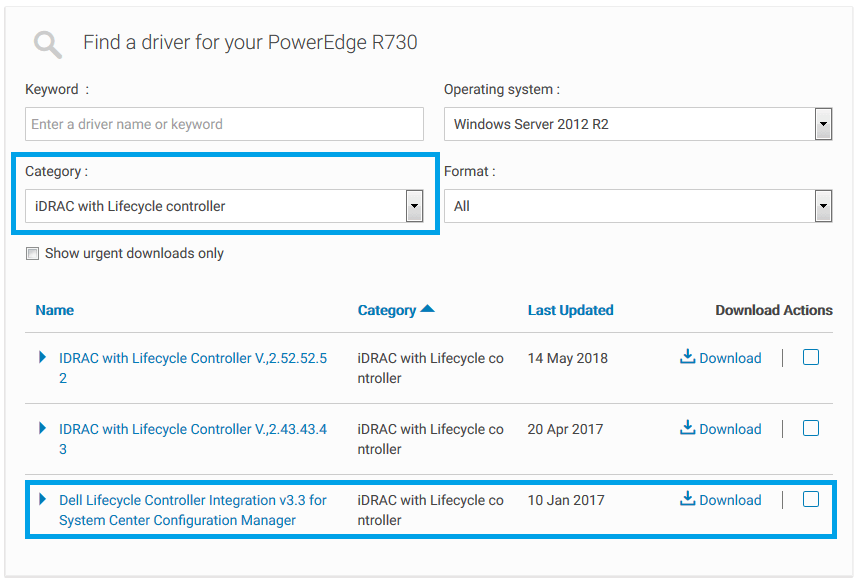Viewport: 858px width, 583px height.
Task: Check the box for IDRAC Controller V.,2.52.52.52 row
Action: click(x=811, y=356)
